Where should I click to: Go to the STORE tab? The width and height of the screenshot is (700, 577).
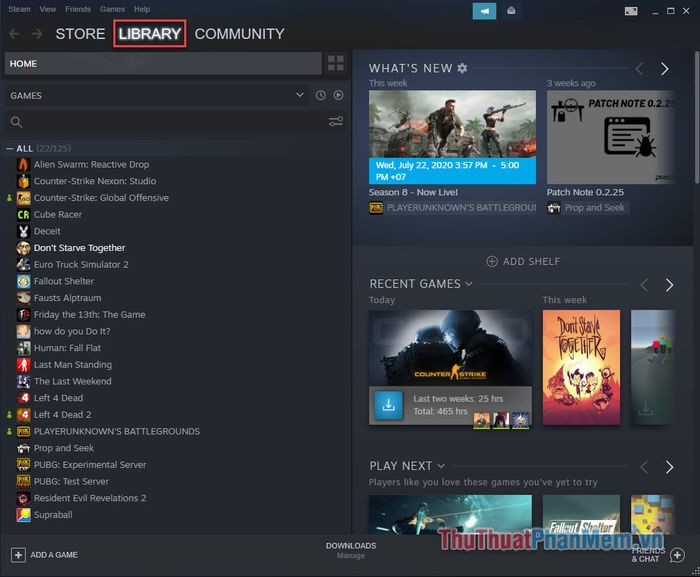pos(80,34)
